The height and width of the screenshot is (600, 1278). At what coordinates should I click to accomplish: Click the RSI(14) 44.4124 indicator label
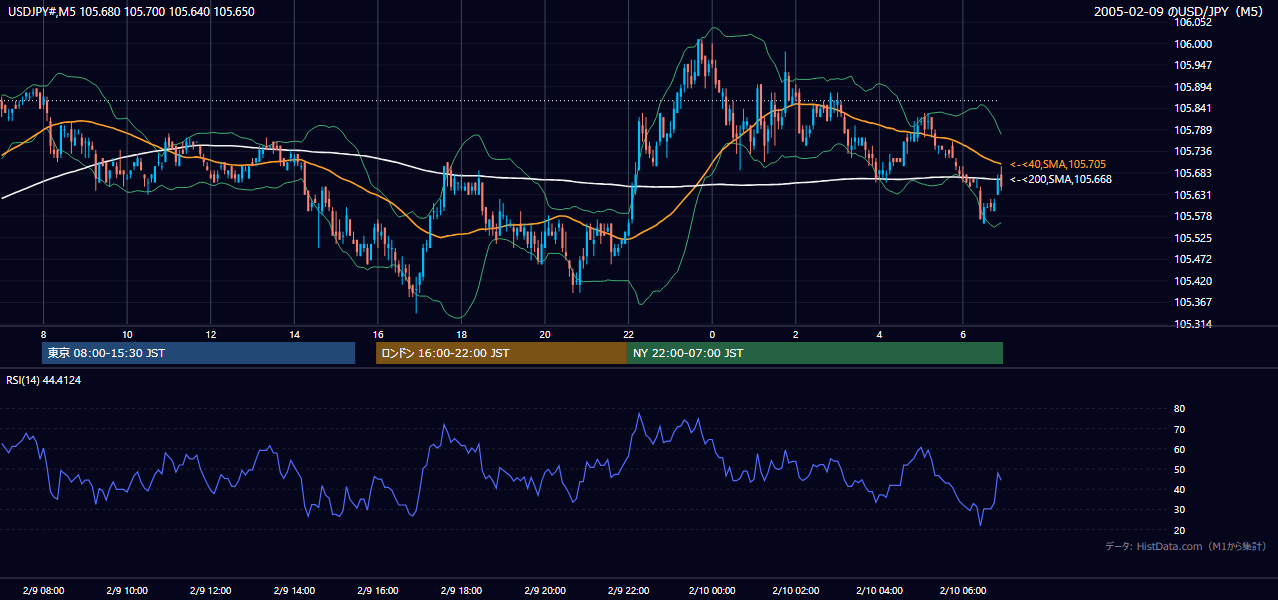point(44,380)
